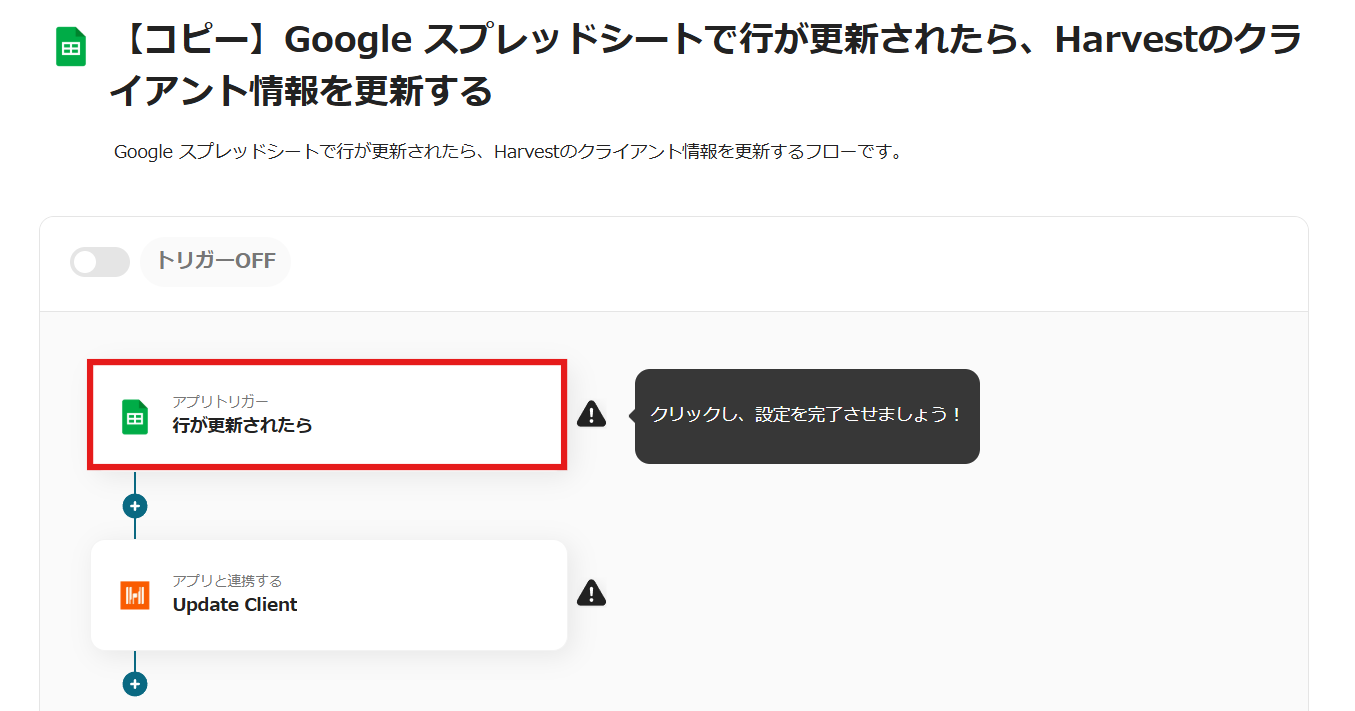
Task: Click the 行が更新されたら step name text
Action: click(x=242, y=426)
